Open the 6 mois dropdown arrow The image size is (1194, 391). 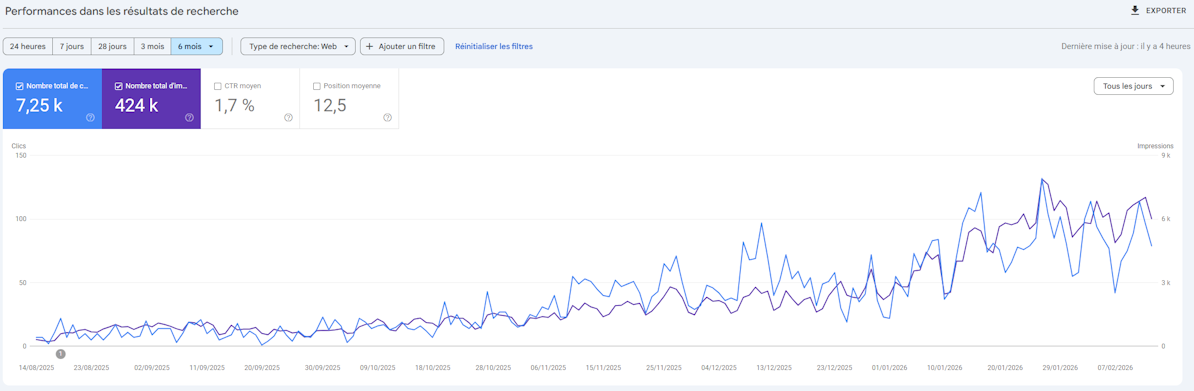click(211, 46)
